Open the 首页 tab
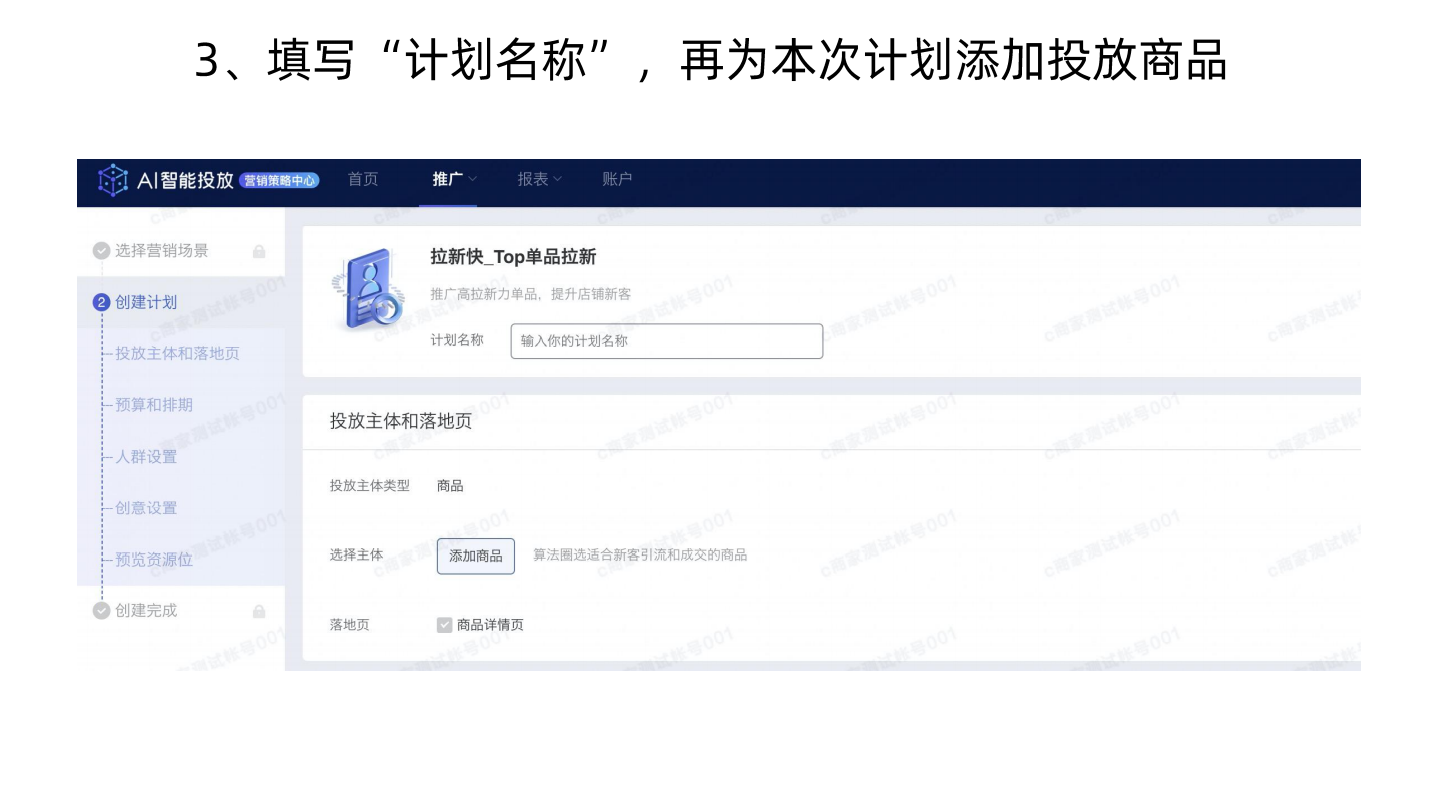This screenshot has height=798, width=1454. tap(363, 179)
